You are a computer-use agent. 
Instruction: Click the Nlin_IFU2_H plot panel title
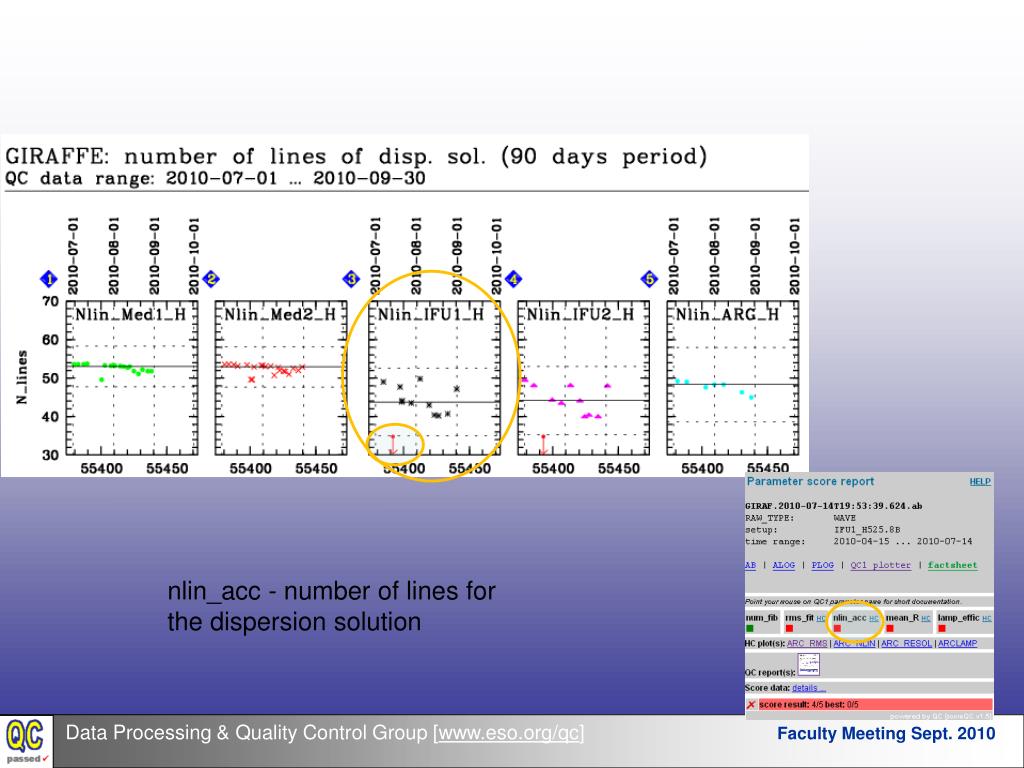tap(580, 315)
